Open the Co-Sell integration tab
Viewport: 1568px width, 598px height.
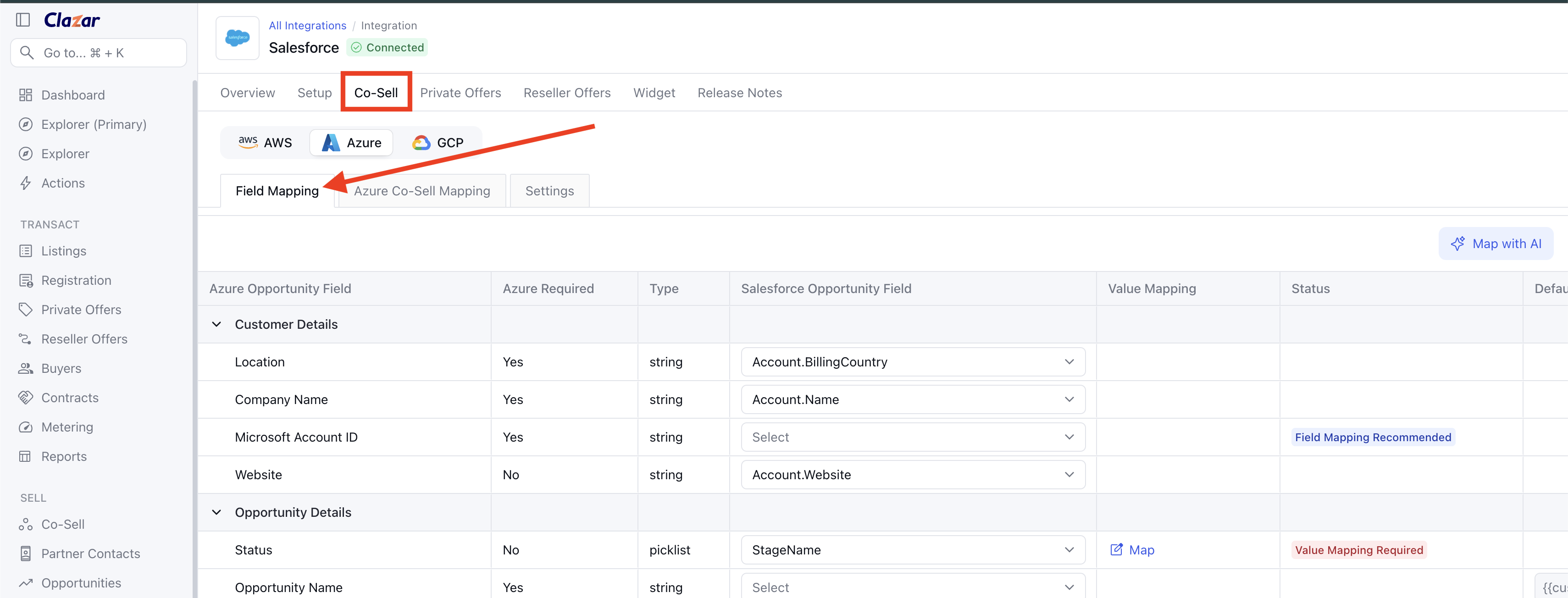pos(376,93)
